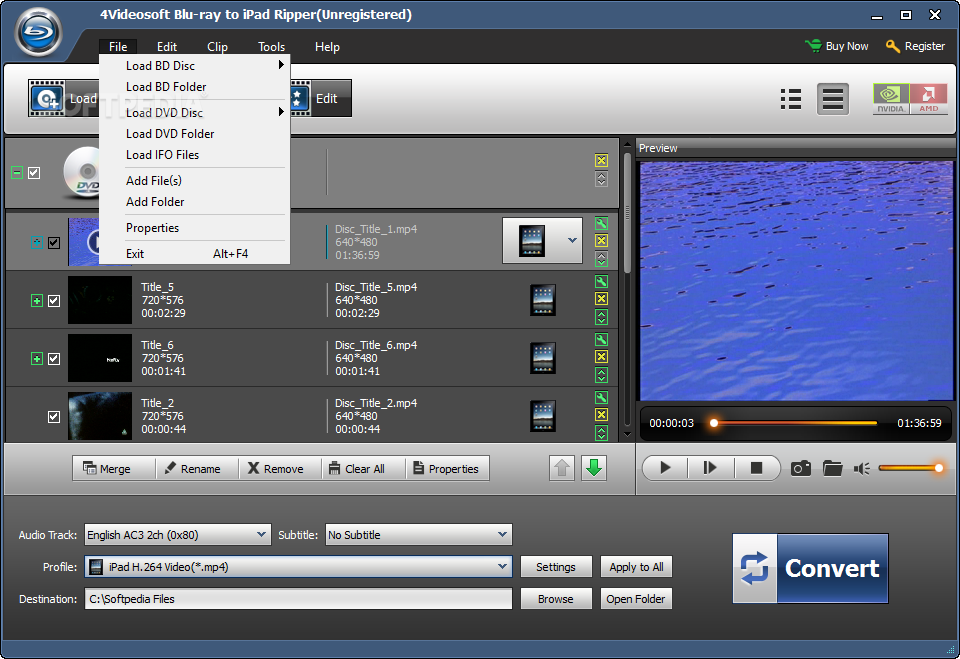Toggle NVIDIA acceleration icon
The height and width of the screenshot is (659, 960).
point(891,99)
